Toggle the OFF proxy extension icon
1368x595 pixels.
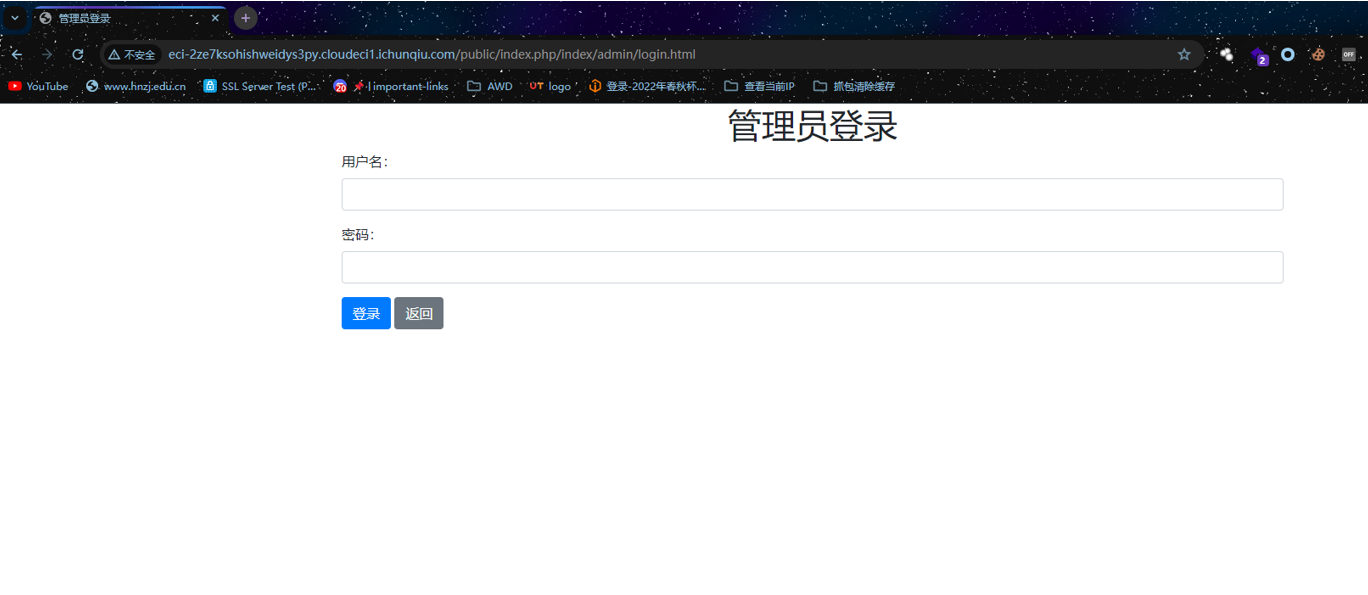1349,54
